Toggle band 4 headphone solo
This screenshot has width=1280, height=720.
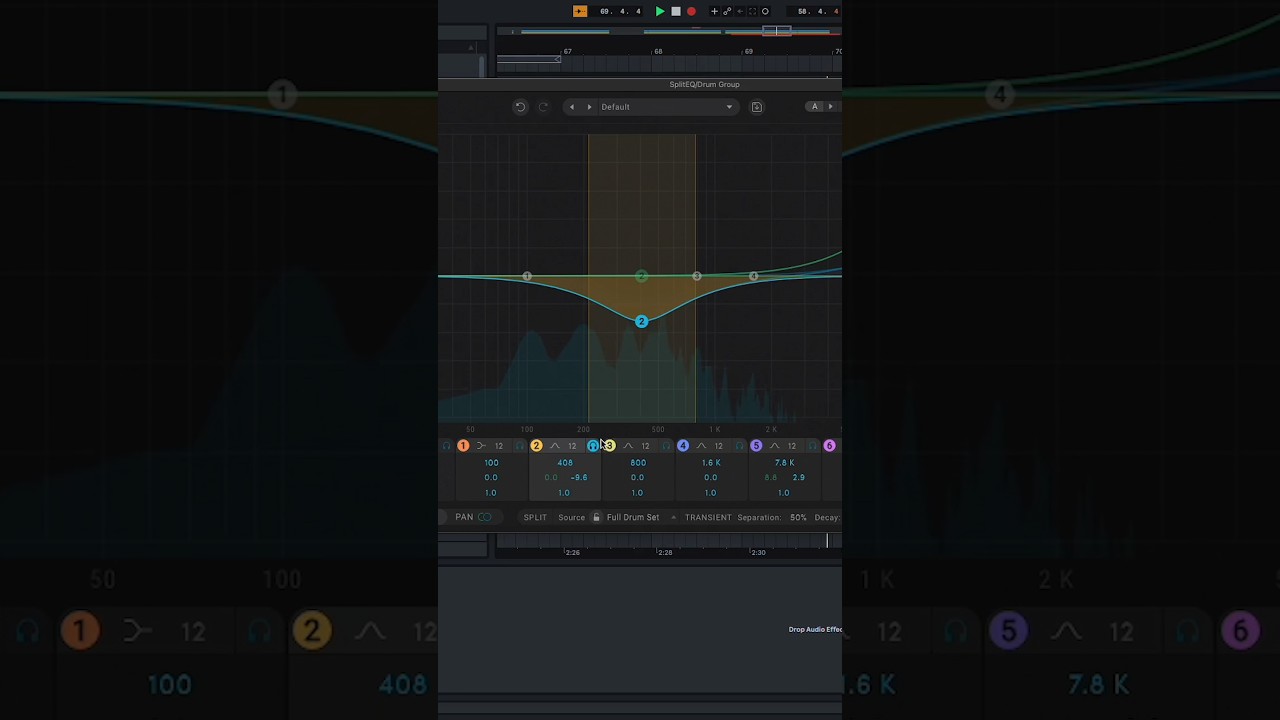click(x=739, y=446)
